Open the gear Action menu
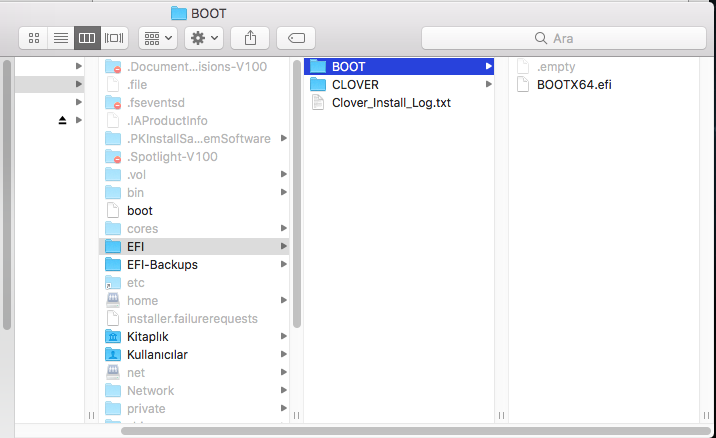Screen dimensions: 716x438 click(x=204, y=38)
